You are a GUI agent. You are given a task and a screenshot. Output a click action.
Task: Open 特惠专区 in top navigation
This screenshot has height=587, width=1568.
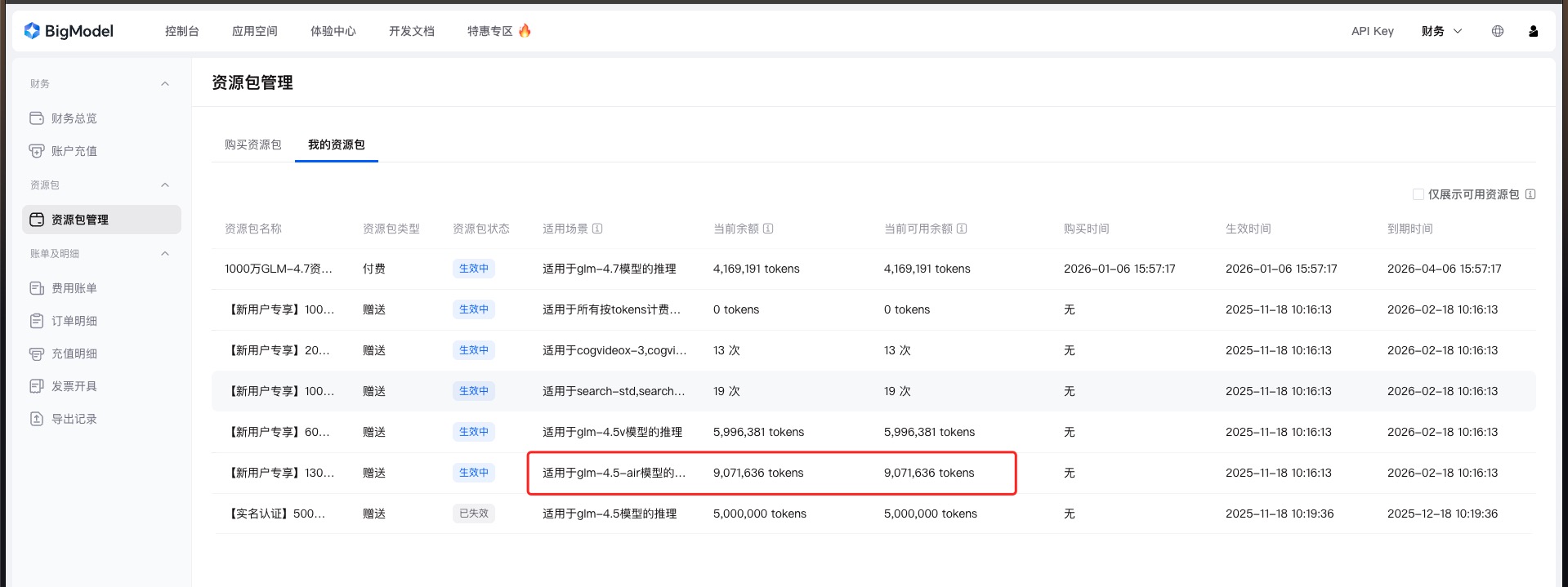pos(490,31)
